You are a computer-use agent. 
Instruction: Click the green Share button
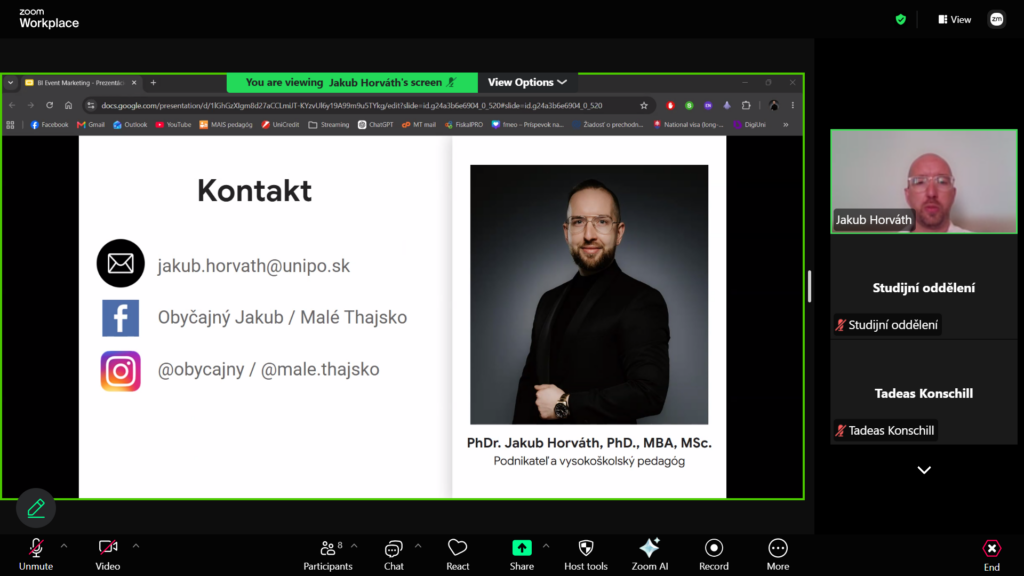click(521, 554)
